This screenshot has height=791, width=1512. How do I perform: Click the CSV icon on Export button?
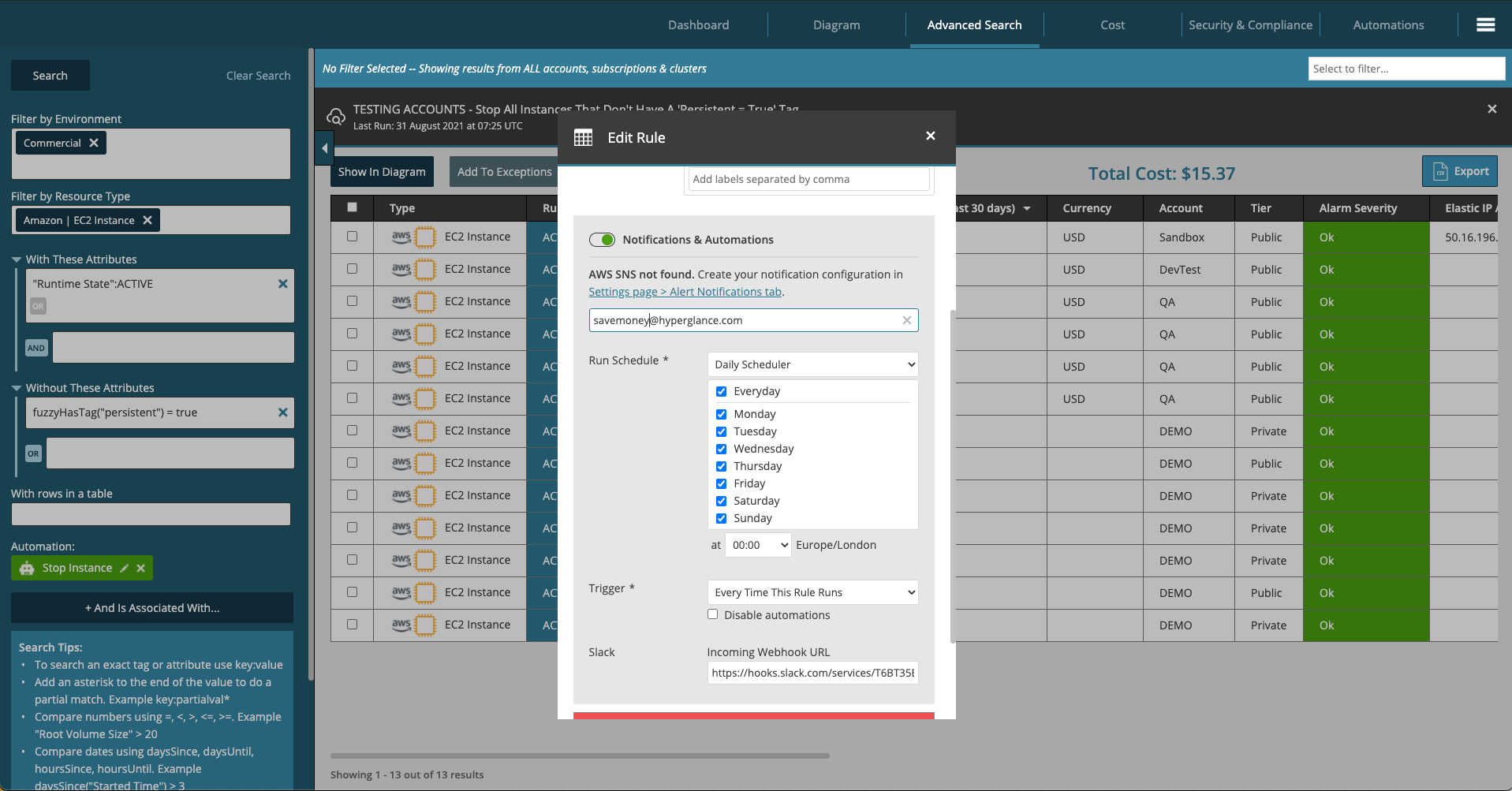click(1440, 171)
